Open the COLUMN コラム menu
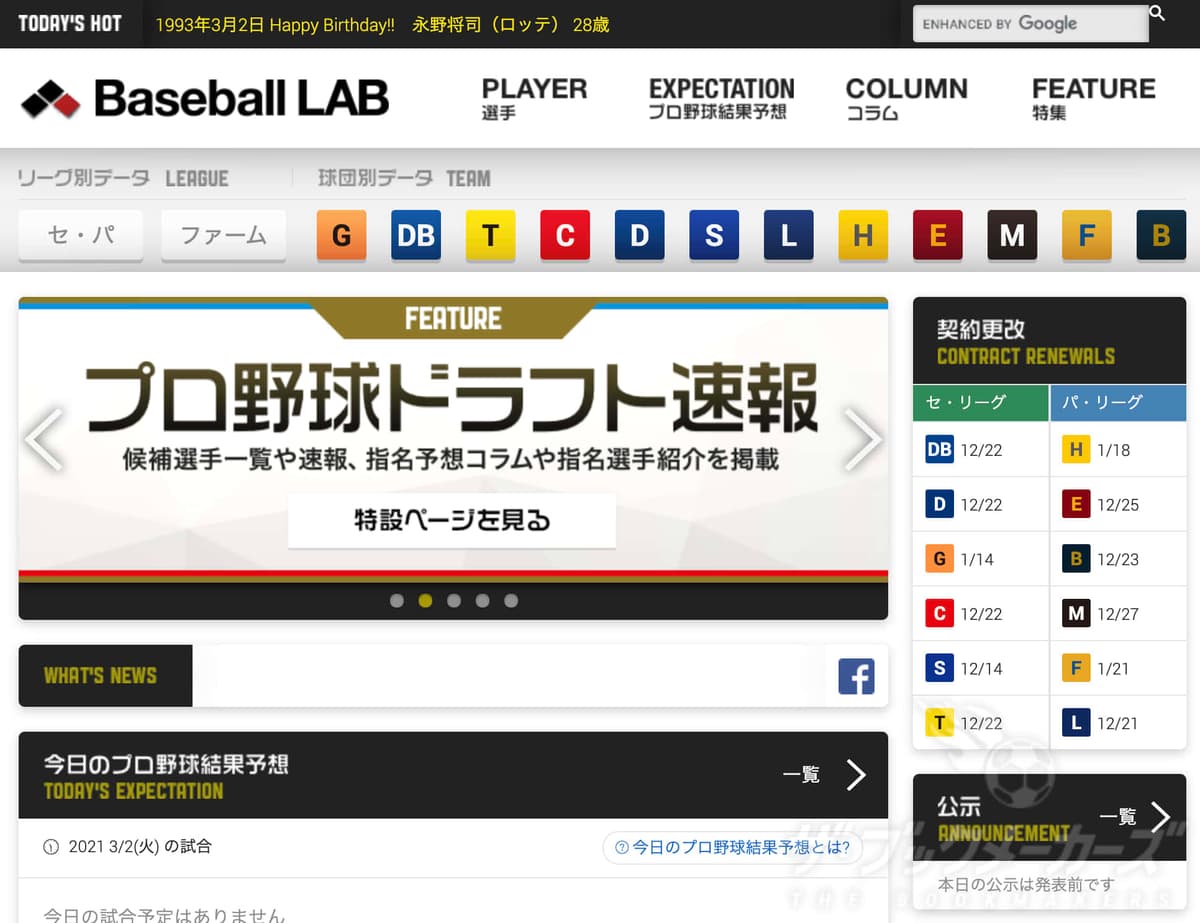Screen dimensions: 1200x923 [x=906, y=98]
